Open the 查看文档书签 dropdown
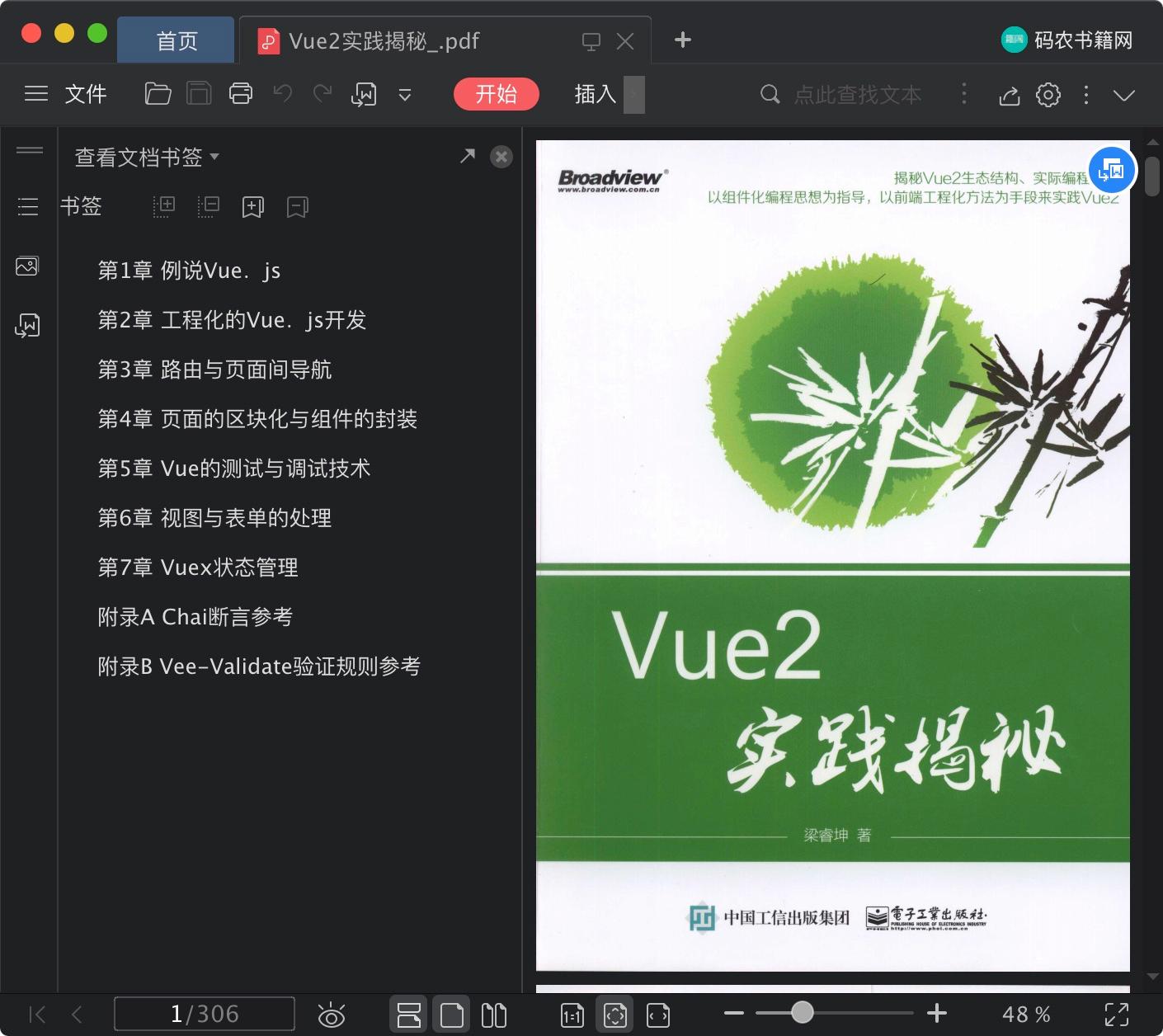Viewport: 1163px width, 1036px height. 147,157
